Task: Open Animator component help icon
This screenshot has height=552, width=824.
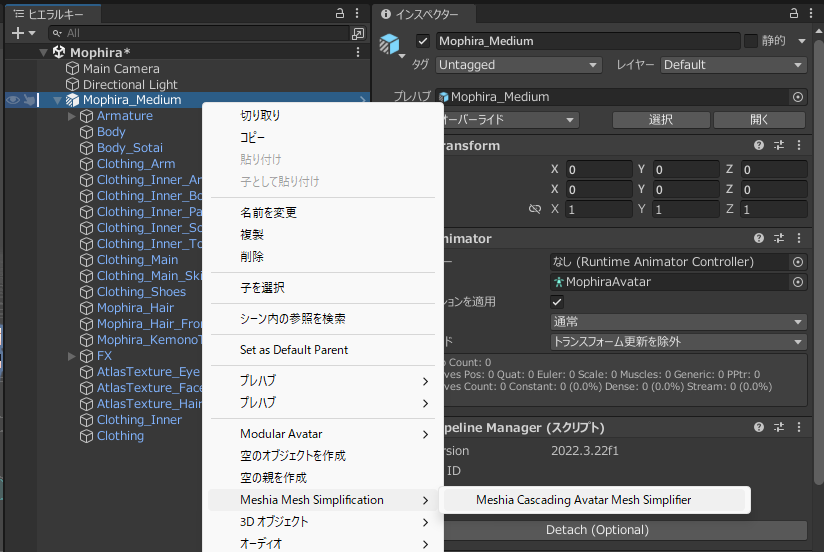Action: pyautogui.click(x=758, y=239)
